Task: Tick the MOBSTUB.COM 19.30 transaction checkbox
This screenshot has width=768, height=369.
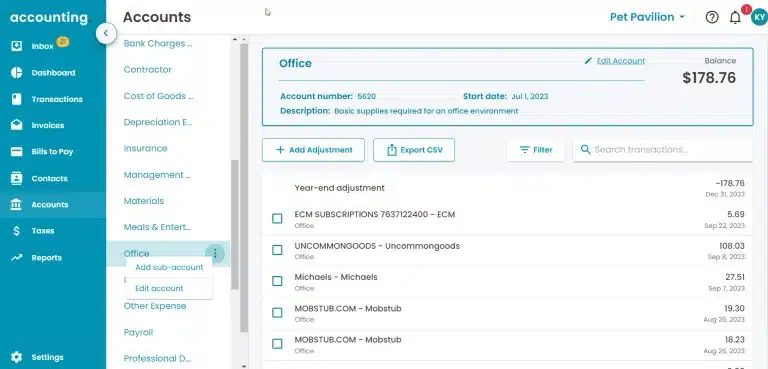Action: (277, 313)
